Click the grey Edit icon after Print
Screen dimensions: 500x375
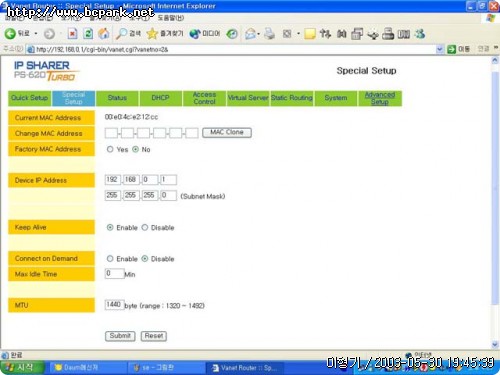pyautogui.click(x=287, y=34)
